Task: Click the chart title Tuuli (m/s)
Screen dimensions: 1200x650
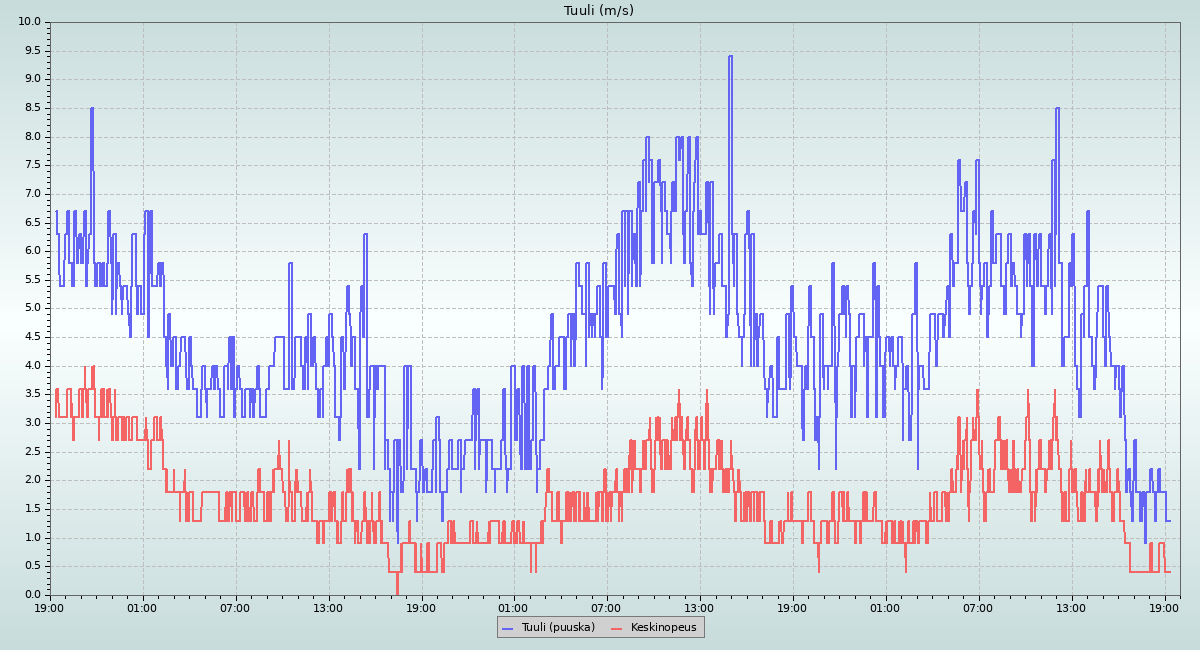Action: point(599,11)
